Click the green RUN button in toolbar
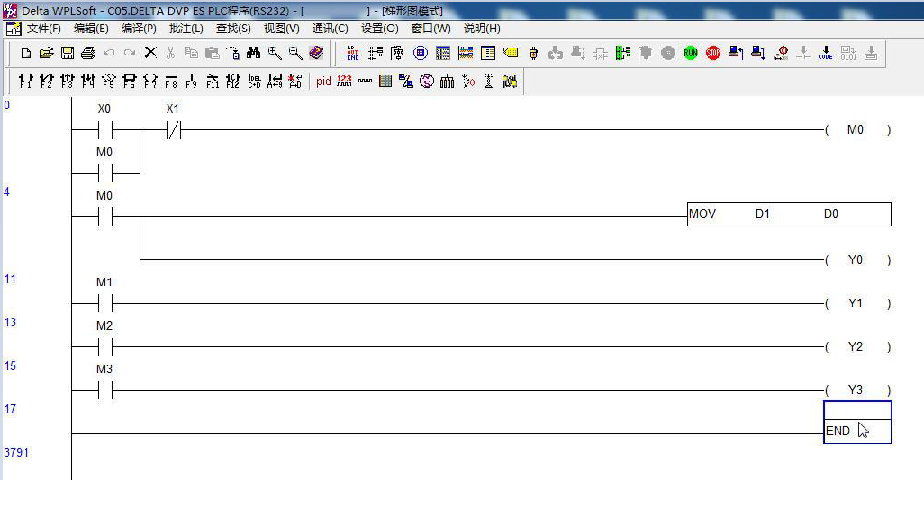The height and width of the screenshot is (508, 924). pyautogui.click(x=690, y=53)
